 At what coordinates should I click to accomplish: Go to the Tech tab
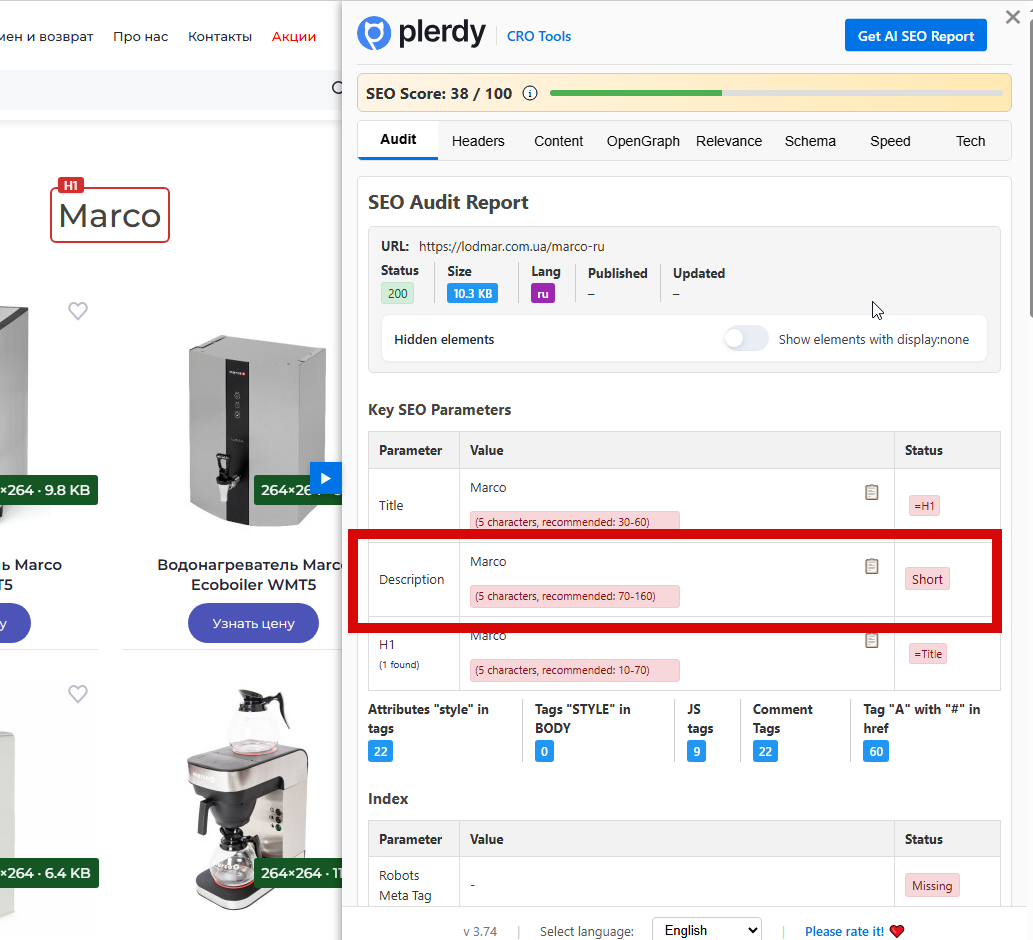coord(970,141)
